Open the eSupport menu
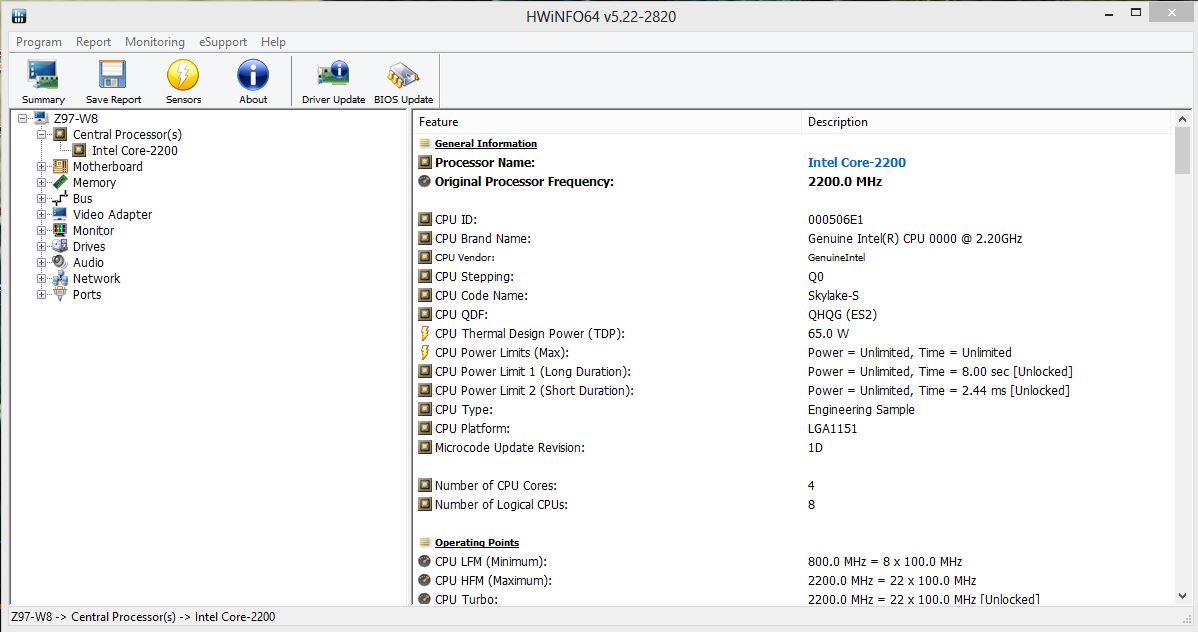The width and height of the screenshot is (1198, 632). point(223,42)
